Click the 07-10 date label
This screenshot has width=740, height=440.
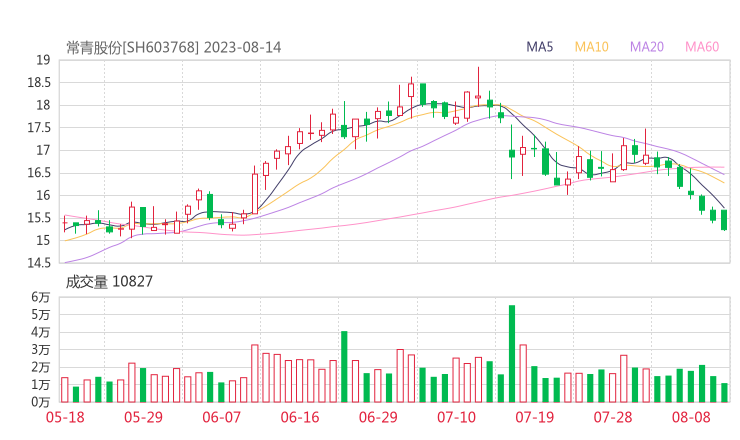click(x=456, y=417)
